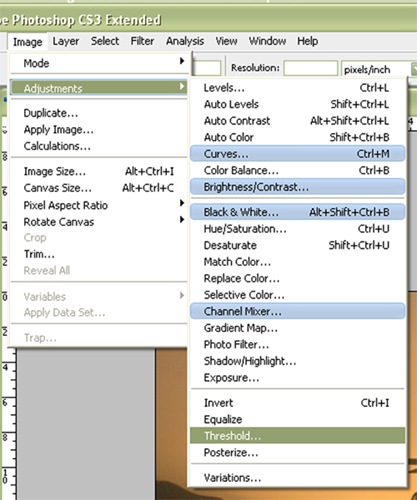This screenshot has width=417, height=500.
Task: Open Replace Color dialog
Action: [298, 278]
